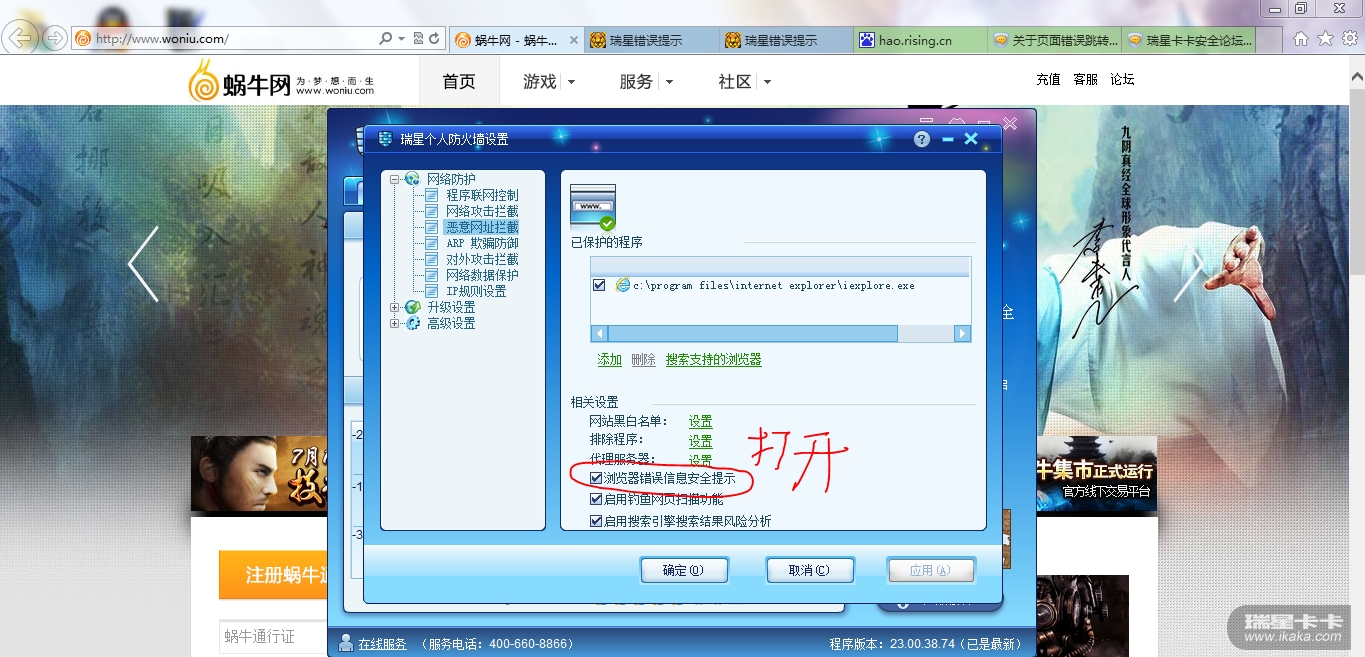Toggle 浏览器错误信息安全提示 checkbox

pos(596,479)
